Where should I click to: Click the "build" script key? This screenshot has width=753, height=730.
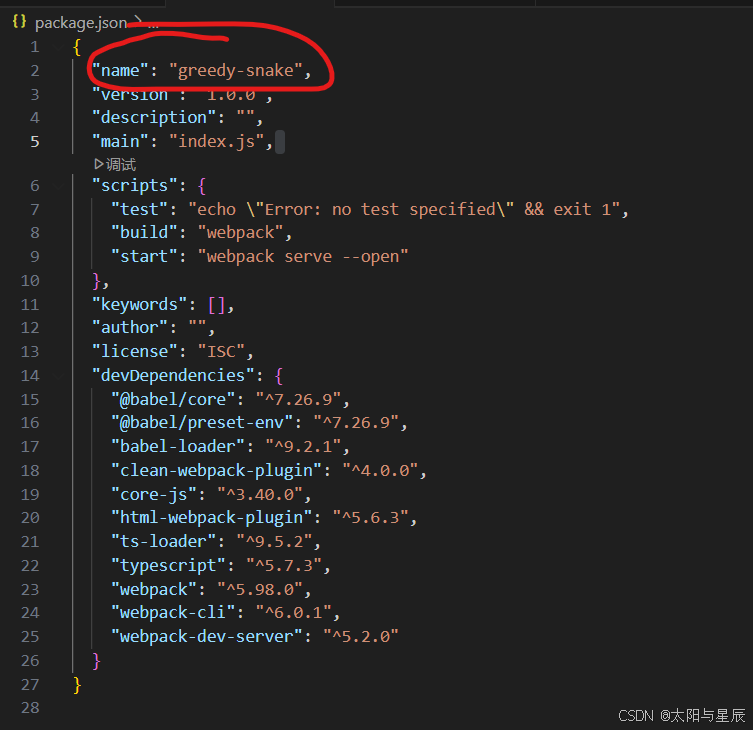(x=144, y=232)
